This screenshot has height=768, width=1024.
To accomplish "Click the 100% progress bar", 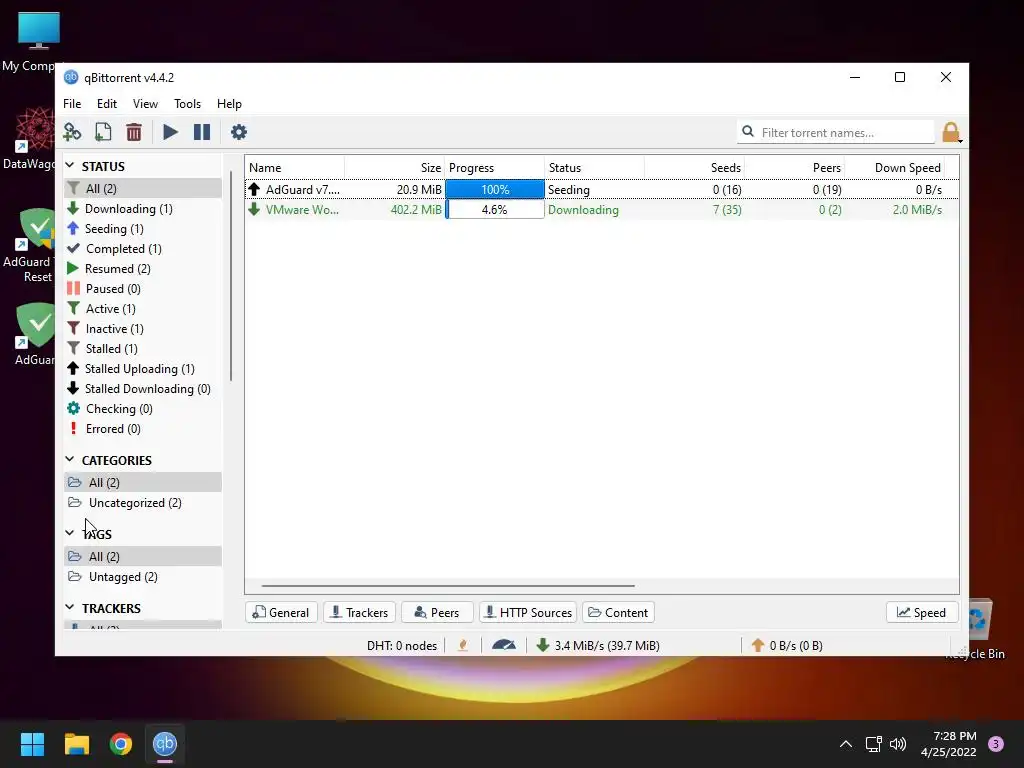I will click(x=494, y=189).
